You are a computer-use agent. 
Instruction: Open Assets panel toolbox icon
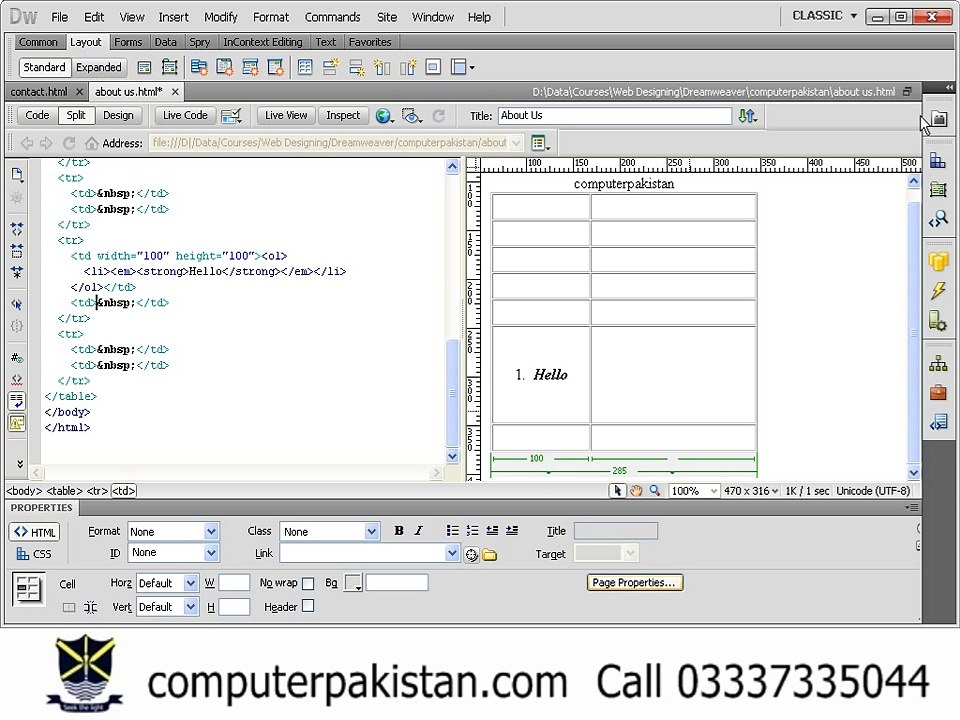click(x=937, y=392)
